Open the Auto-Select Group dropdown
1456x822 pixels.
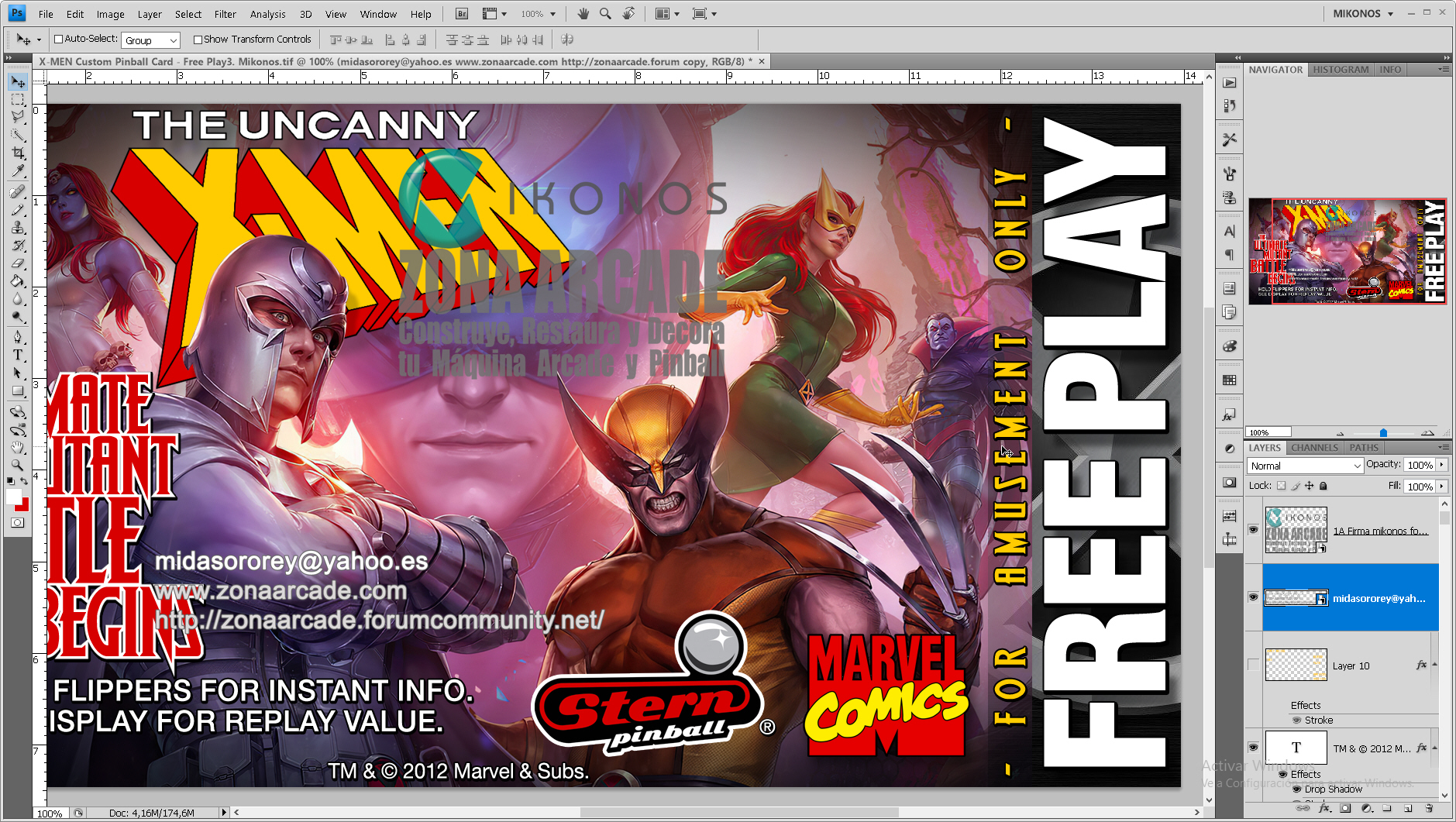tap(150, 40)
